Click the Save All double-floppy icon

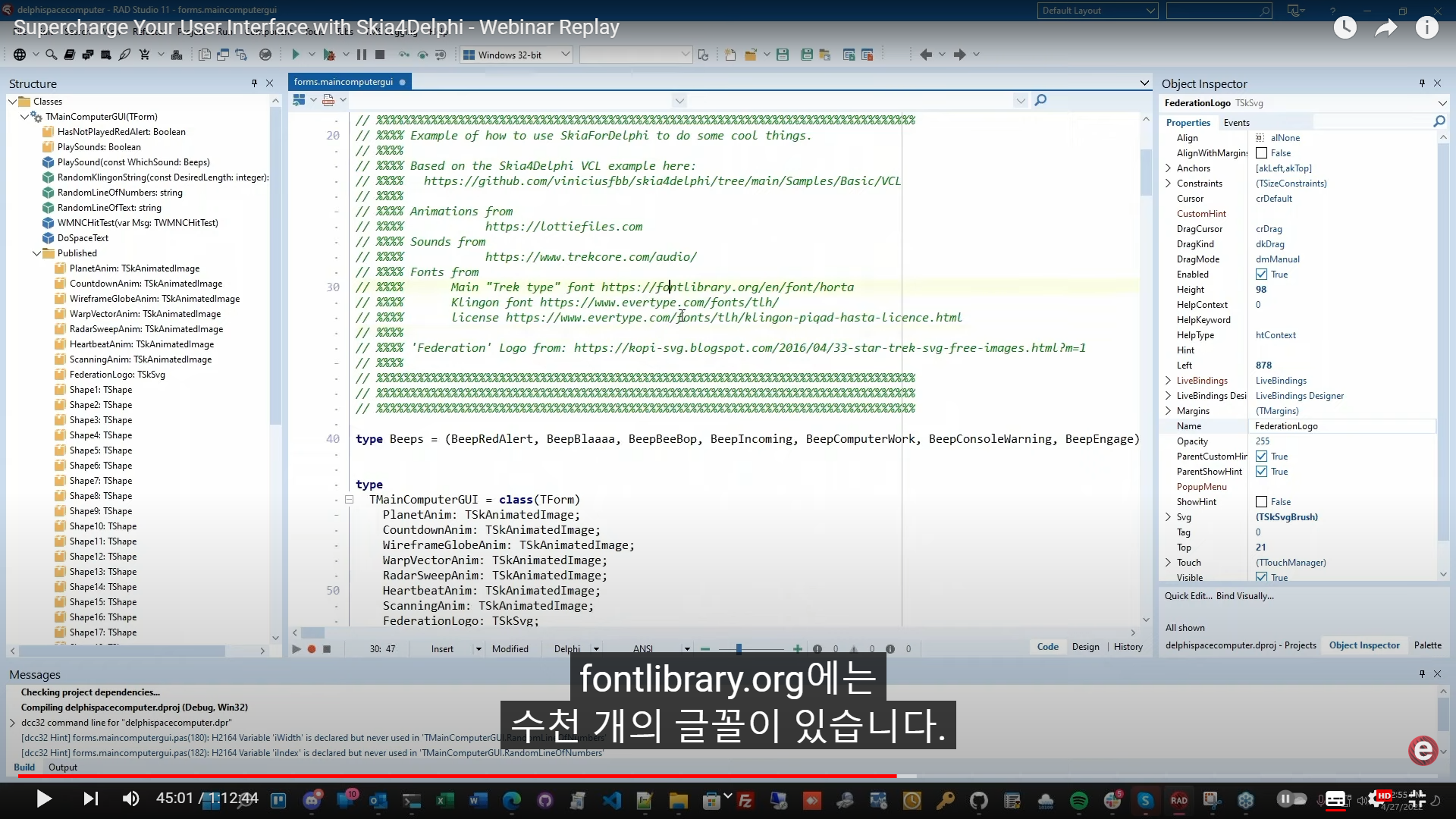(x=807, y=55)
